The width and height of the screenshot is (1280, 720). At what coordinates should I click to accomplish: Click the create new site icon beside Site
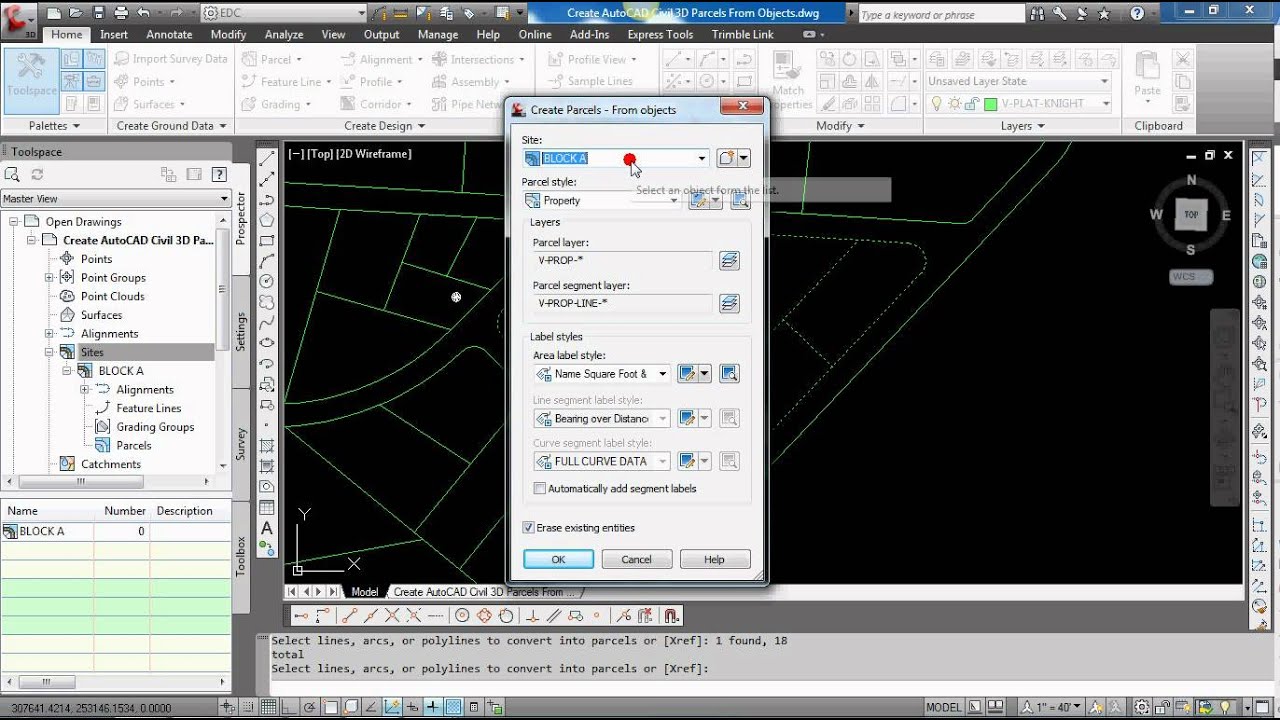click(x=727, y=158)
